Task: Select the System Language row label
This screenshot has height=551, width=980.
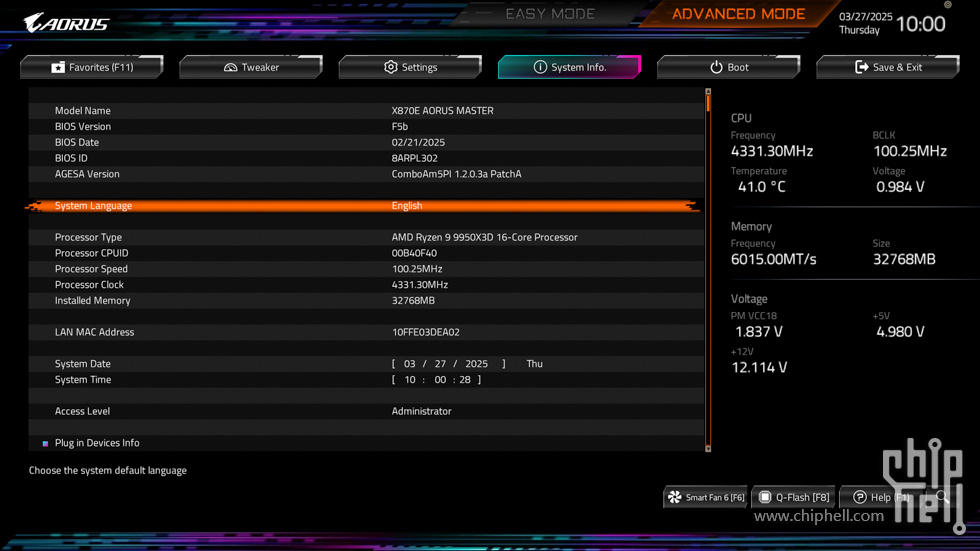Action: [x=93, y=206]
